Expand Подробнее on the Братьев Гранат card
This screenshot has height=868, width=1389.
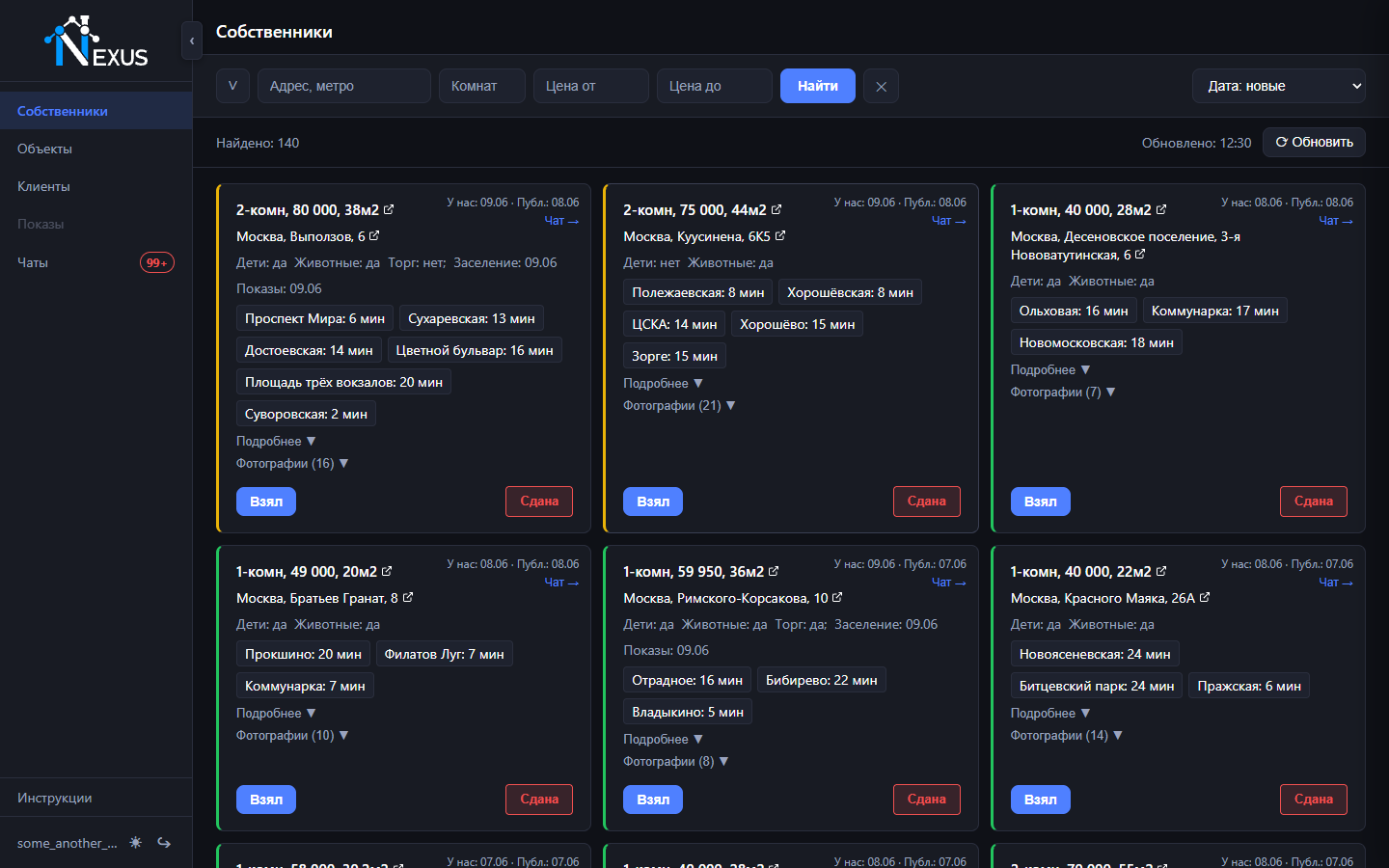(276, 713)
